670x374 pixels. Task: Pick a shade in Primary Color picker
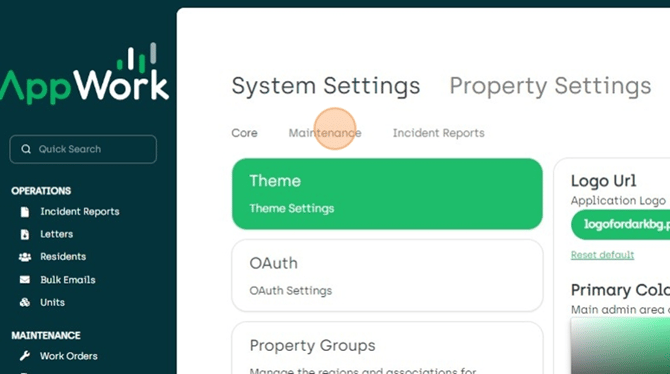(x=620, y=346)
